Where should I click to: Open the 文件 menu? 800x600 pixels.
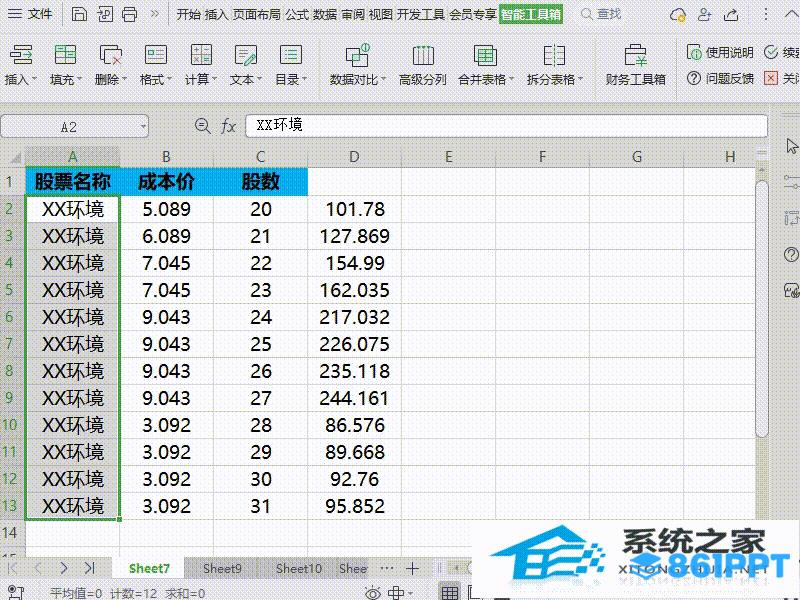click(30, 14)
